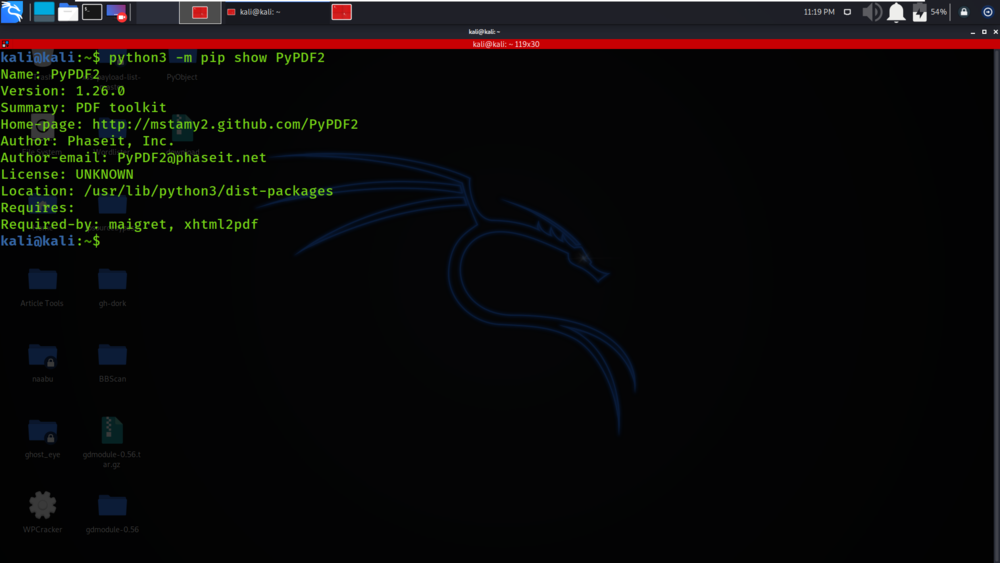1000x563 pixels.
Task: Switch to the highlighted red taskbar window
Action: pos(200,12)
